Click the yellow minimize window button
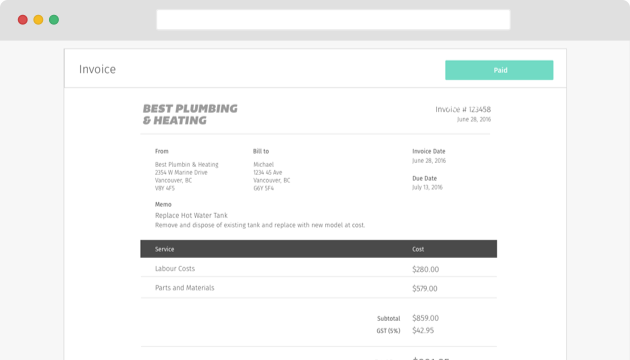Viewport: 630px width, 360px height. tap(38, 20)
